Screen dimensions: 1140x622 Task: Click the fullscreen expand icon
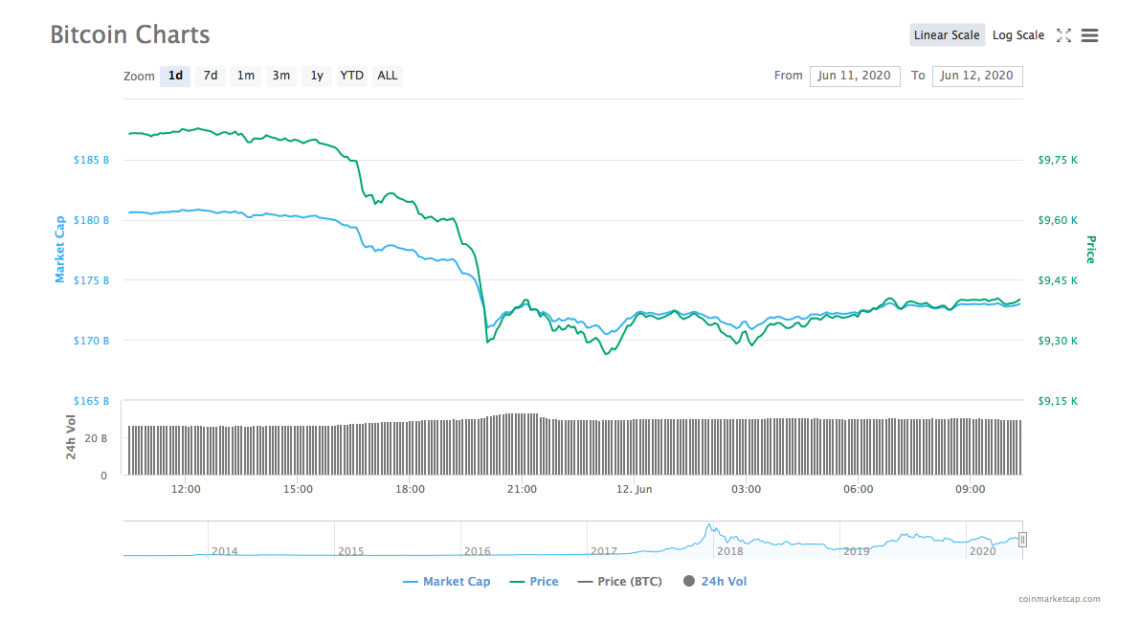point(1064,35)
